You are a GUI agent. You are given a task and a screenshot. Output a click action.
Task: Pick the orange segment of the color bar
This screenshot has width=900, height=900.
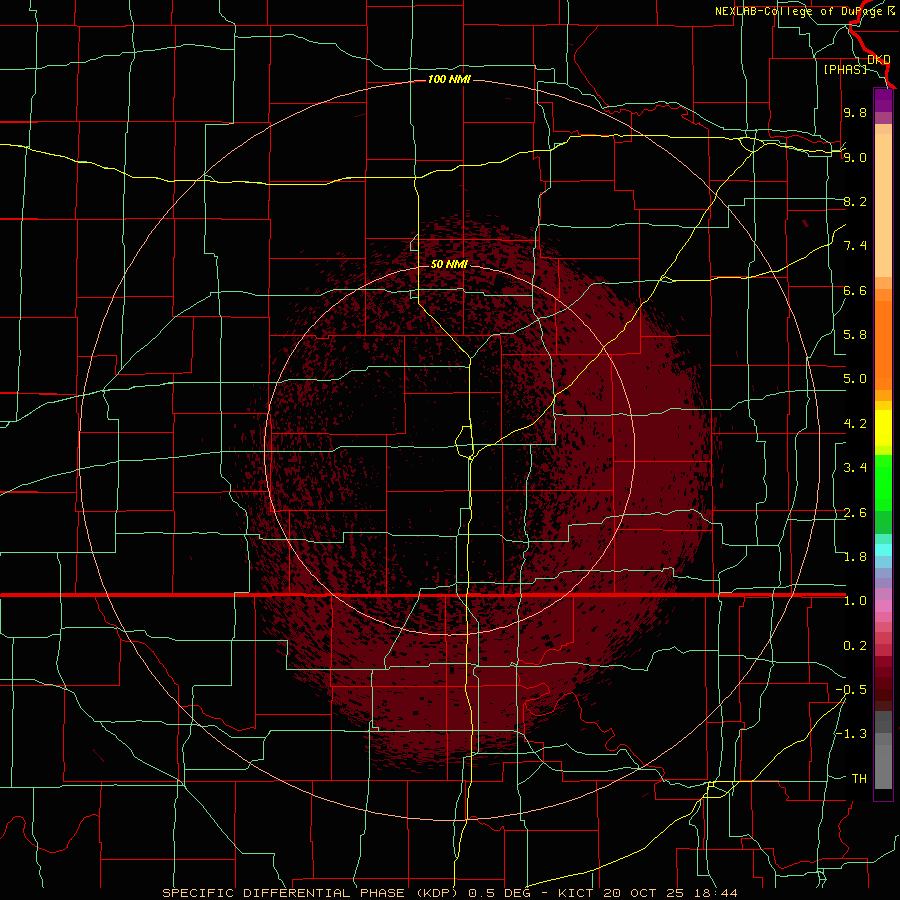coord(883,346)
